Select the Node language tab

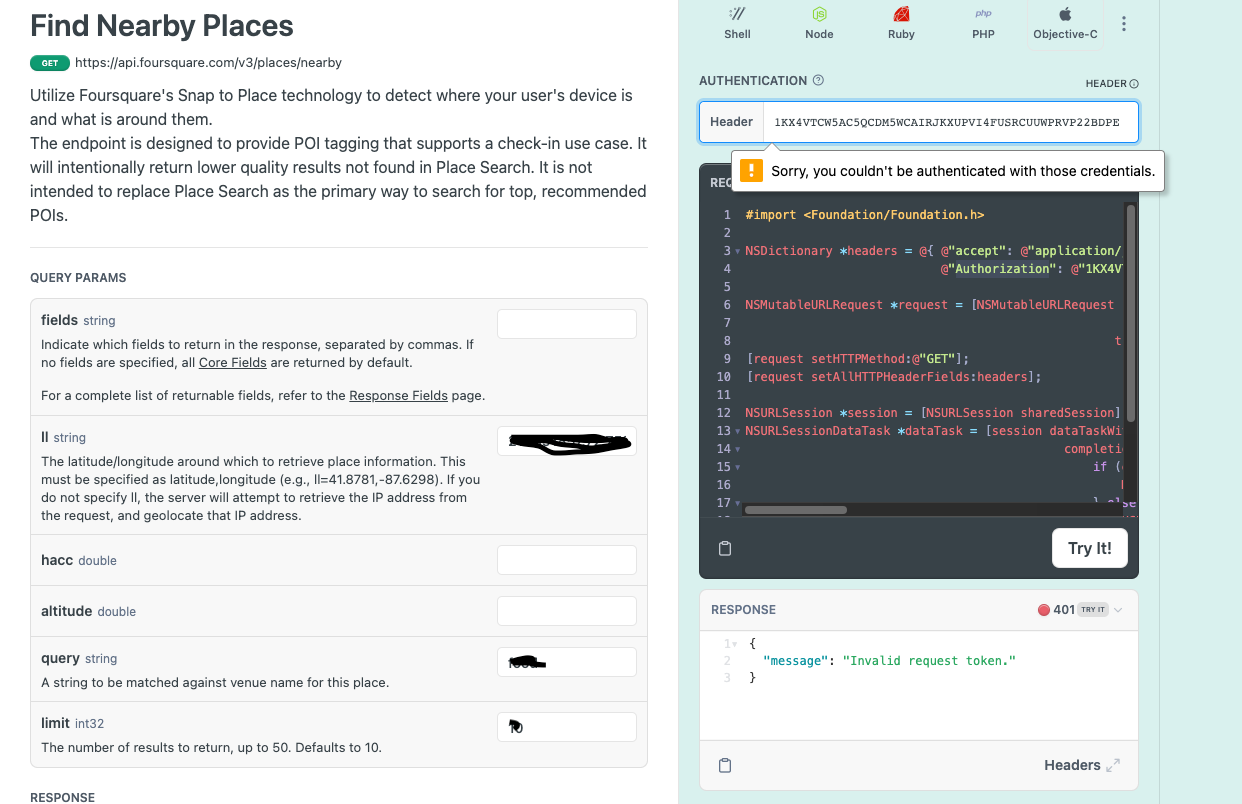(819, 23)
